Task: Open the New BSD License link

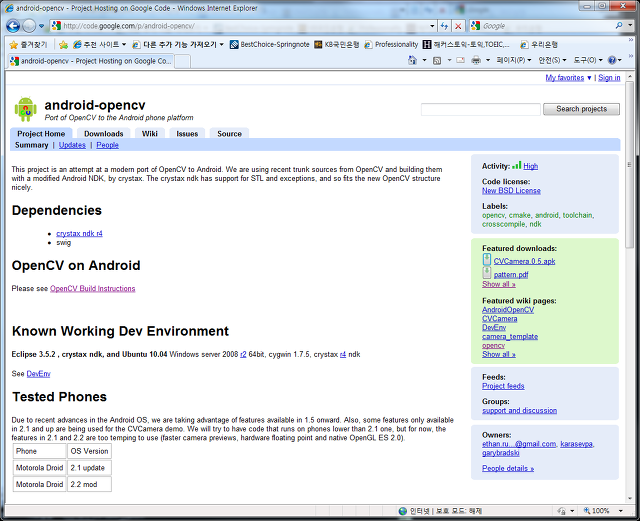Action: pyautogui.click(x=511, y=191)
